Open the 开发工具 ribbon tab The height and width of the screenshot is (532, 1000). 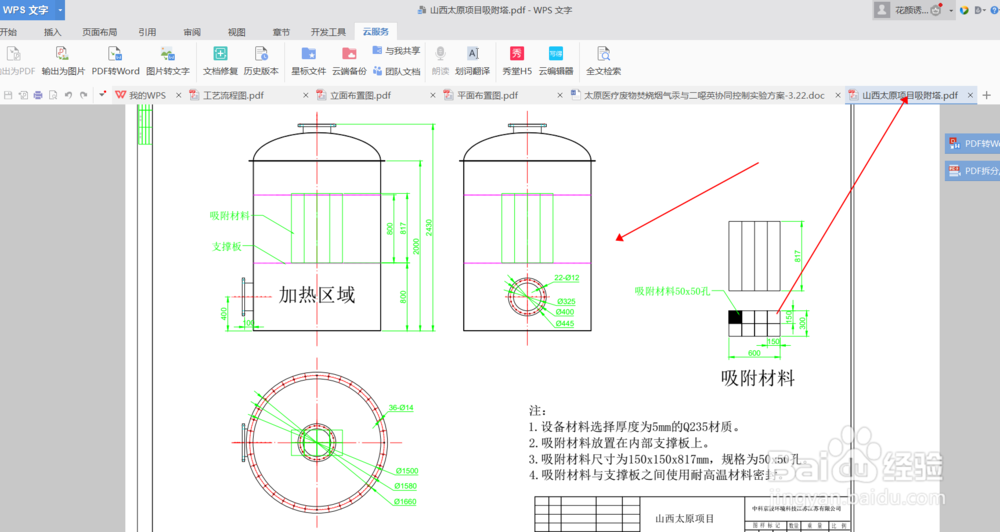328,31
